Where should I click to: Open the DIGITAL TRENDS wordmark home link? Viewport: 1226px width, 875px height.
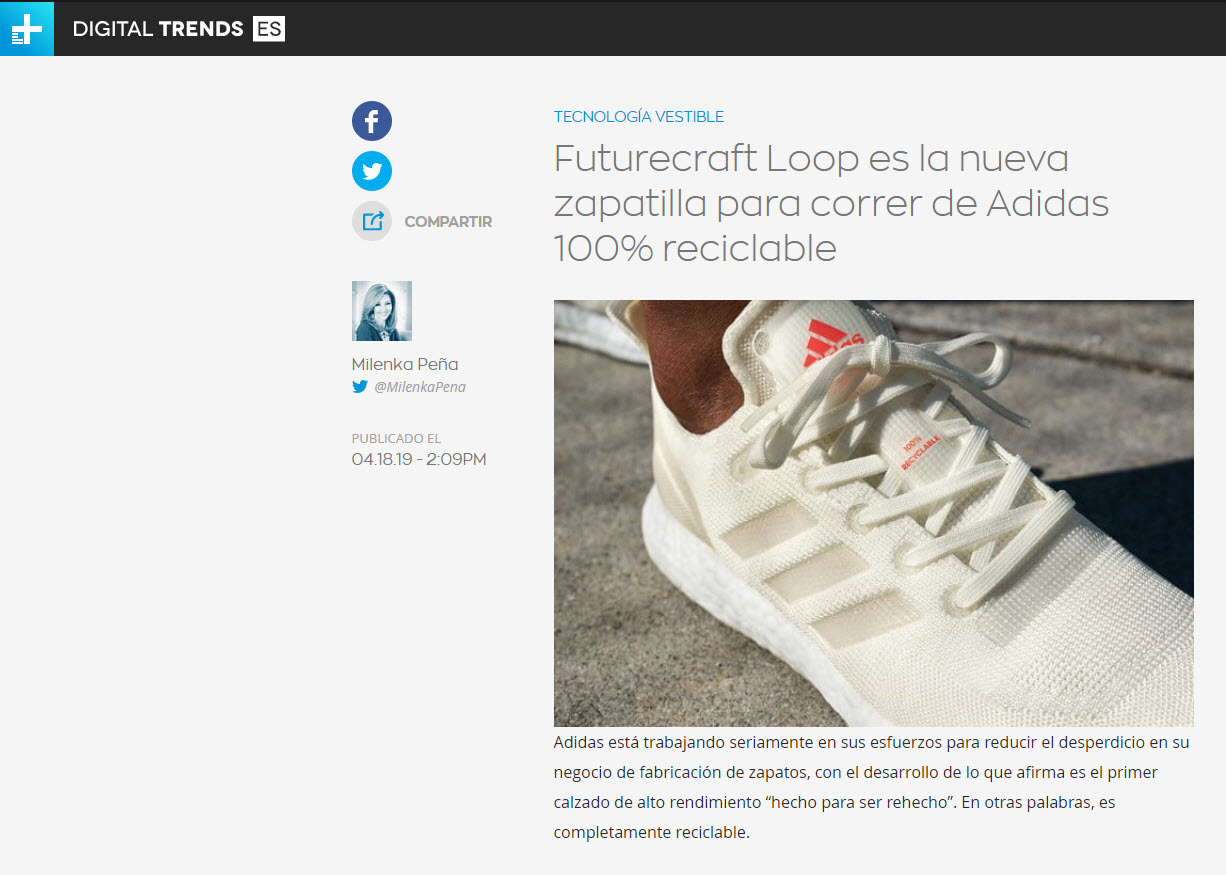[158, 29]
